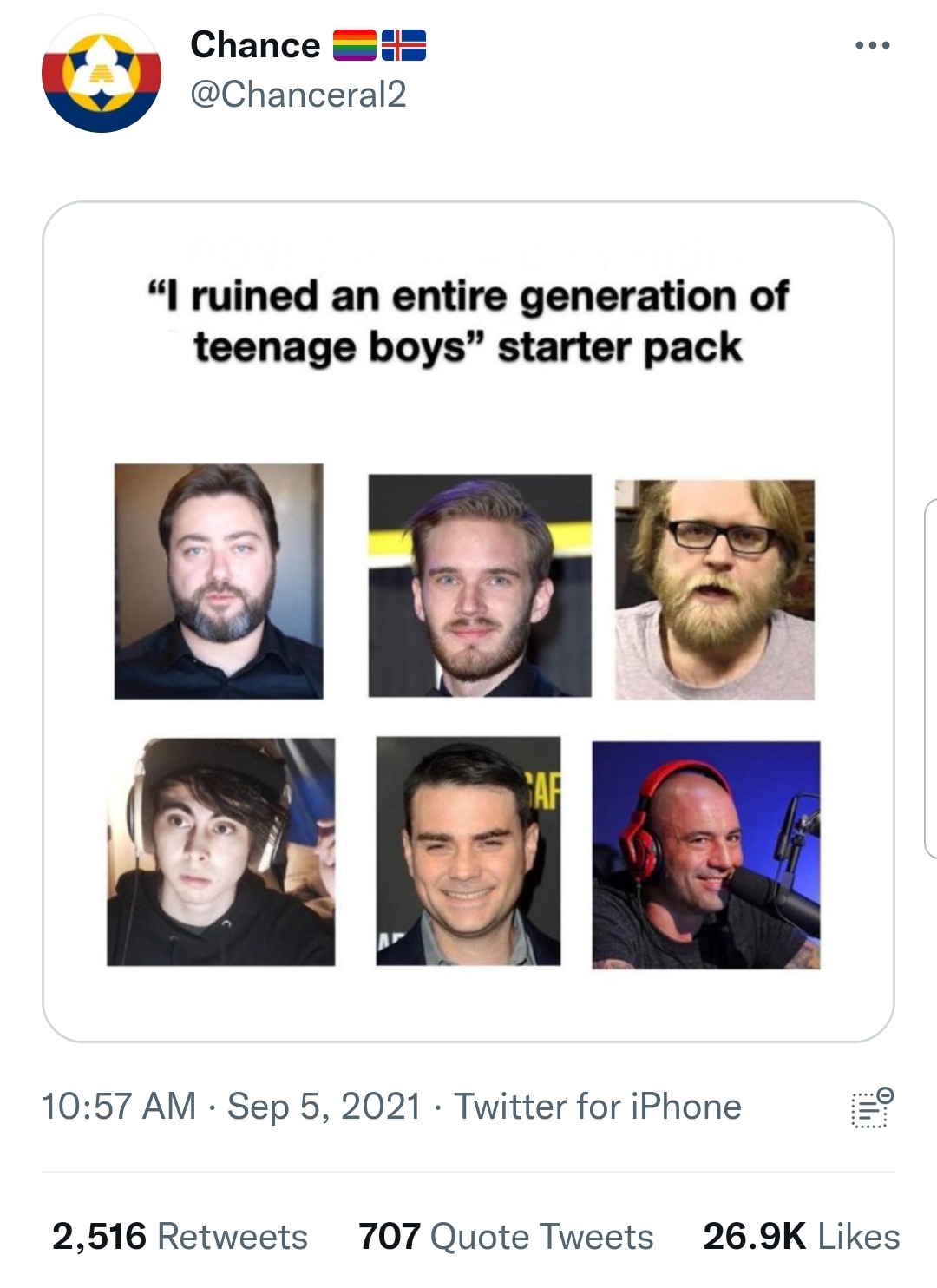Click the 10:57 AM timestamp
937x1288 pixels.
point(119,1107)
